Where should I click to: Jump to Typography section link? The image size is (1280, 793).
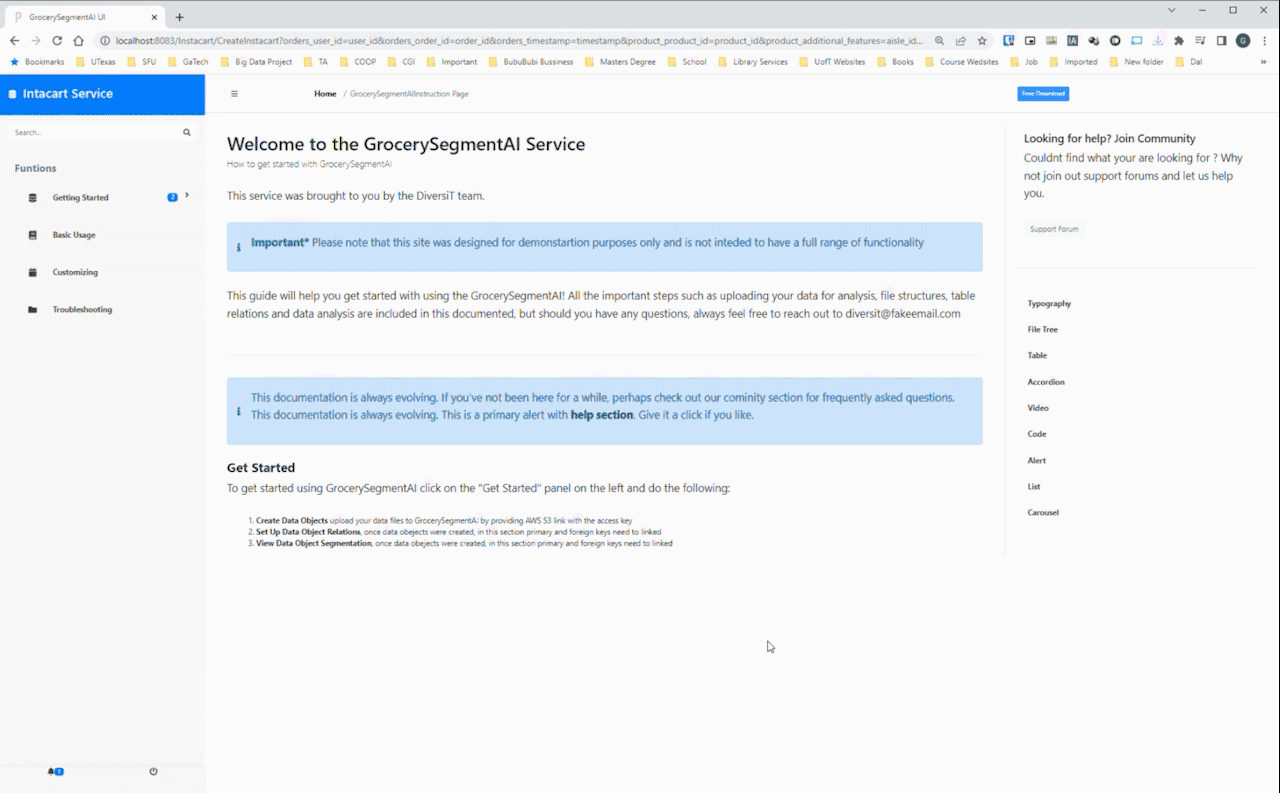click(x=1049, y=304)
